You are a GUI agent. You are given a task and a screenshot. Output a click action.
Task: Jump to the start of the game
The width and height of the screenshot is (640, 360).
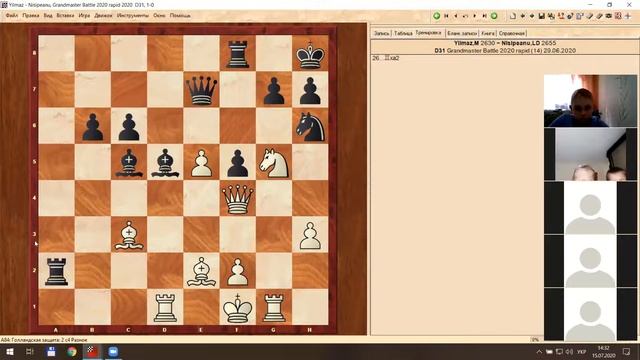pyautogui.click(x=446, y=16)
